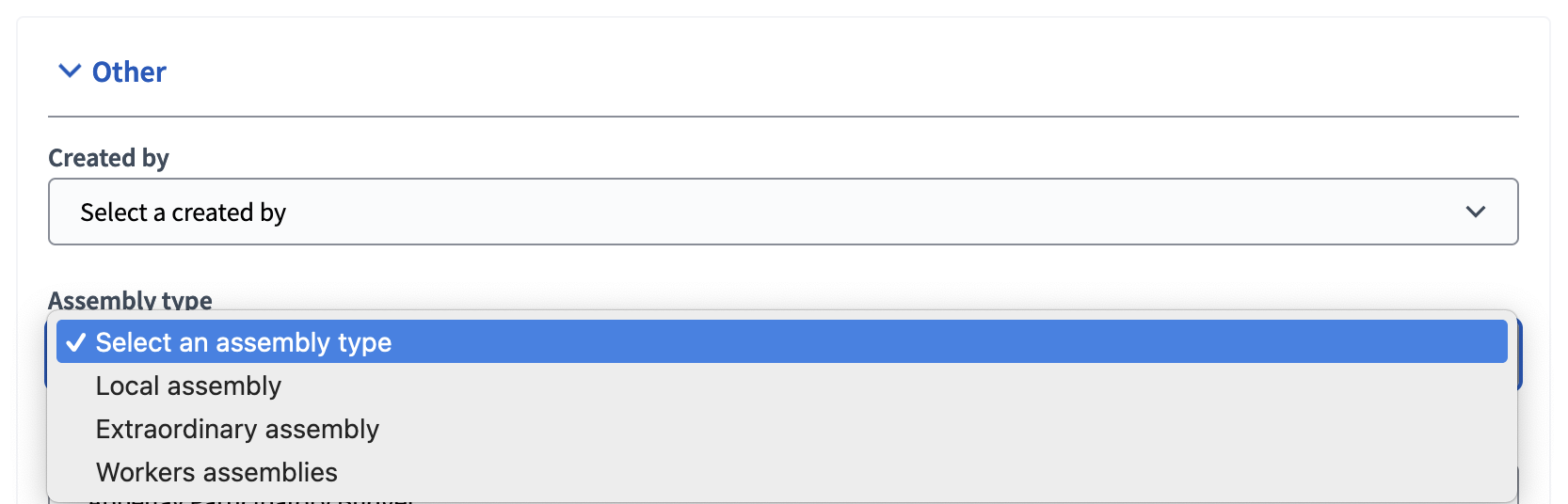Click the "Created by" field label
Image resolution: width=1568 pixels, height=504 pixels.
pyautogui.click(x=108, y=158)
